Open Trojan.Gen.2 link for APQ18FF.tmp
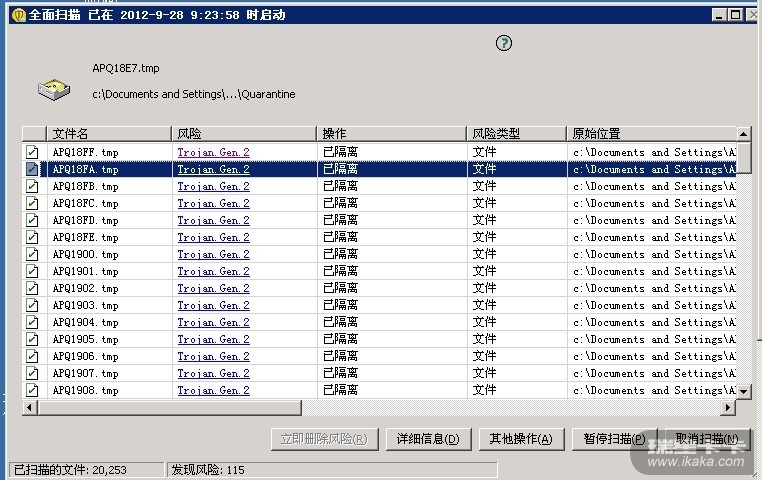The width and height of the screenshot is (762, 480). [x=213, y=153]
